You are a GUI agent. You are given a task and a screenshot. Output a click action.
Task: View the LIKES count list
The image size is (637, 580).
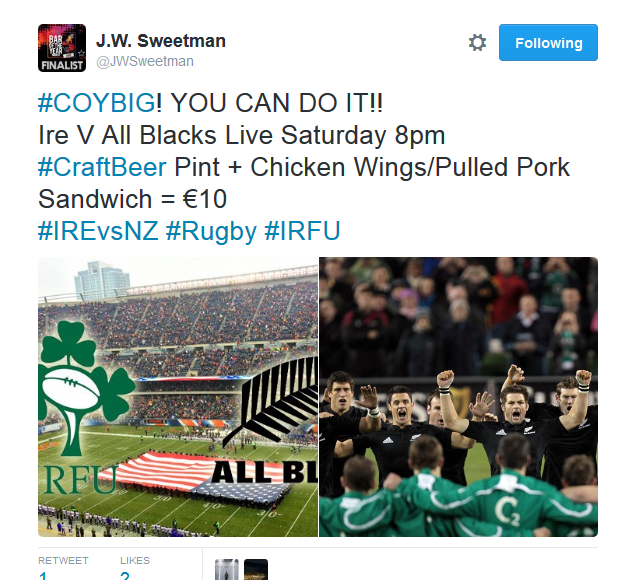pyautogui.click(x=135, y=561)
